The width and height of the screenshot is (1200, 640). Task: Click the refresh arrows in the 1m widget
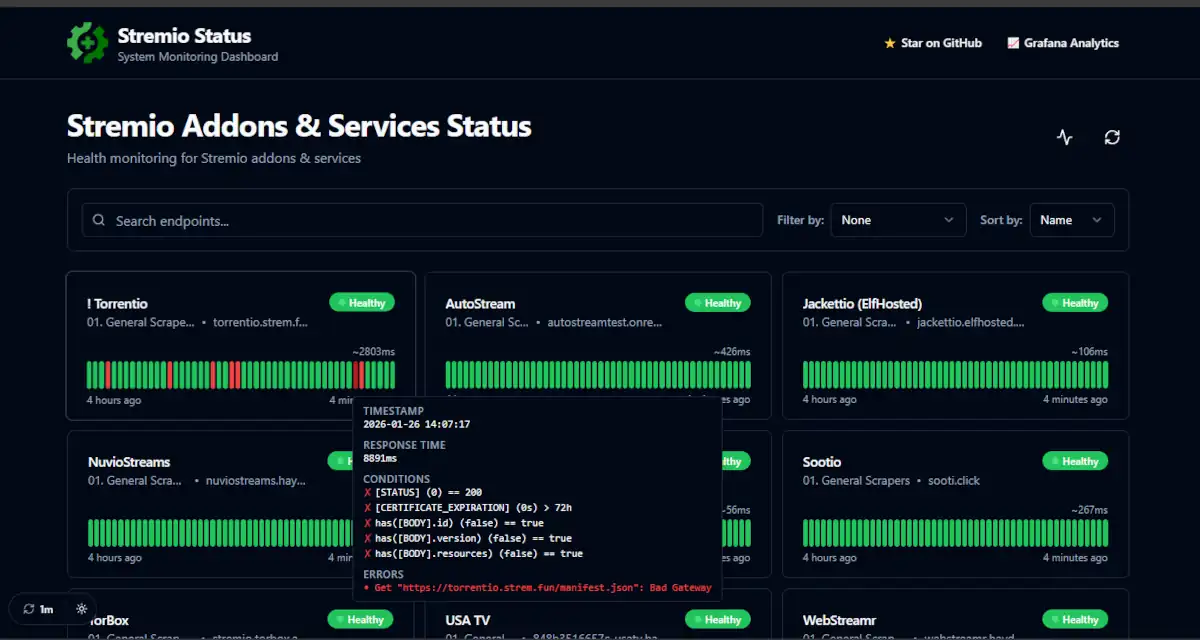[x=29, y=609]
